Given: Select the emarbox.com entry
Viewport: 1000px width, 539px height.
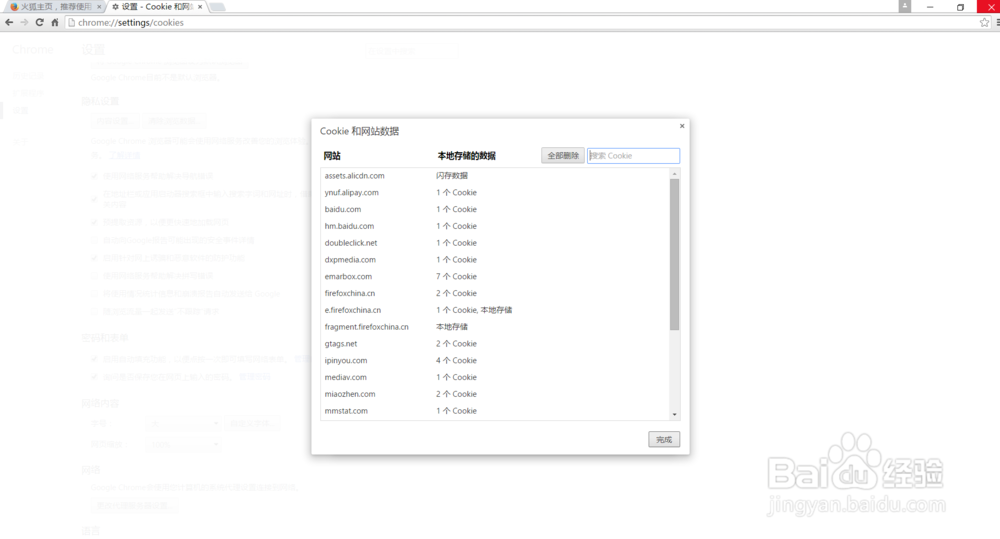Looking at the screenshot, I should (x=495, y=276).
